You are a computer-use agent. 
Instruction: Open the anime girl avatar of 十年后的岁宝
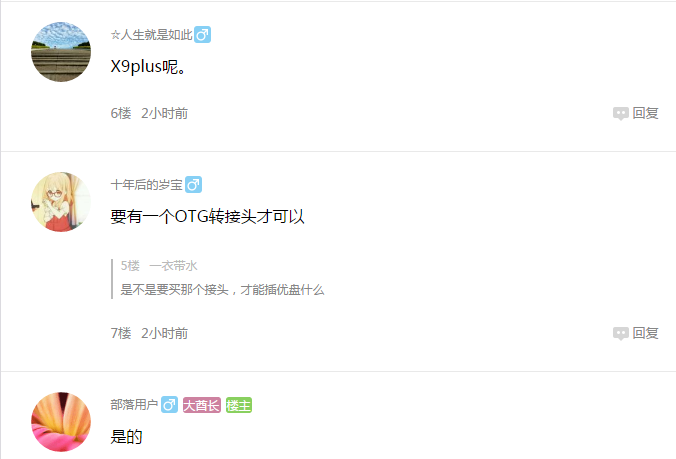pos(61,202)
